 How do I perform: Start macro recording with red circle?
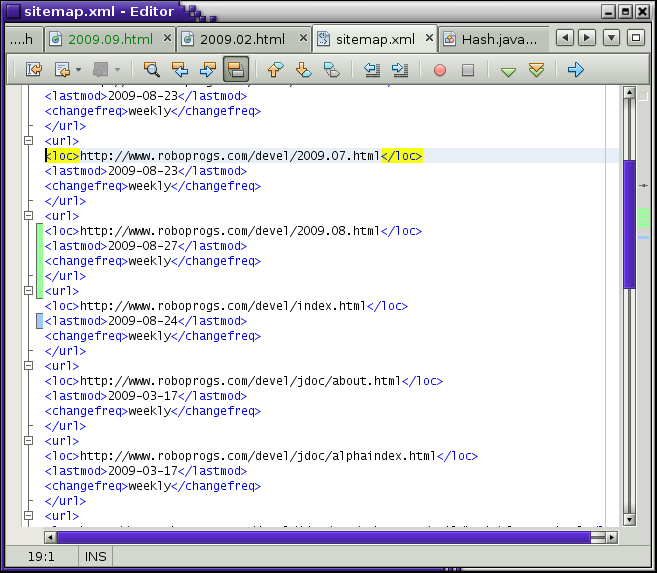click(440, 70)
